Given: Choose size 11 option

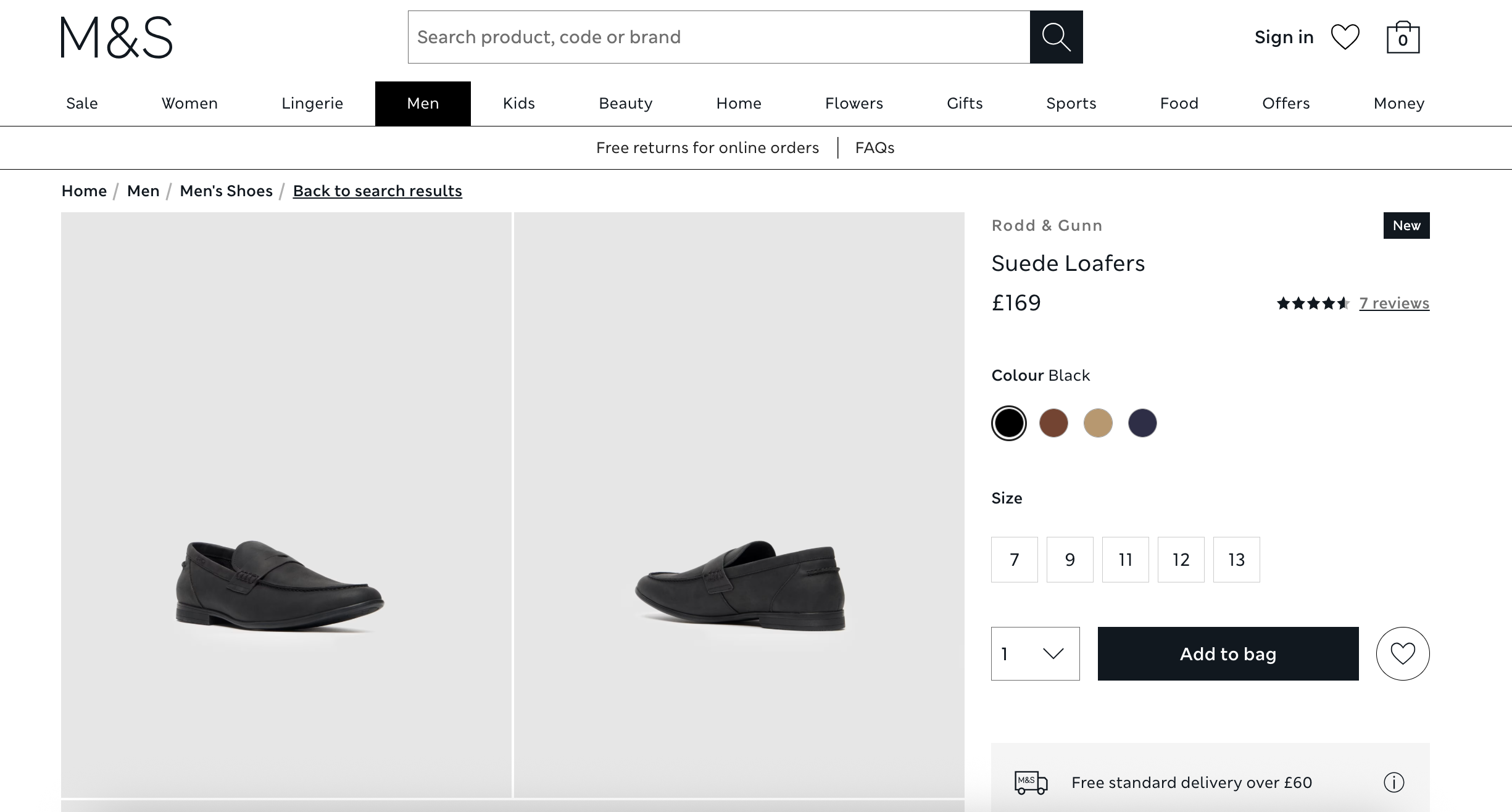Looking at the screenshot, I should tap(1125, 560).
